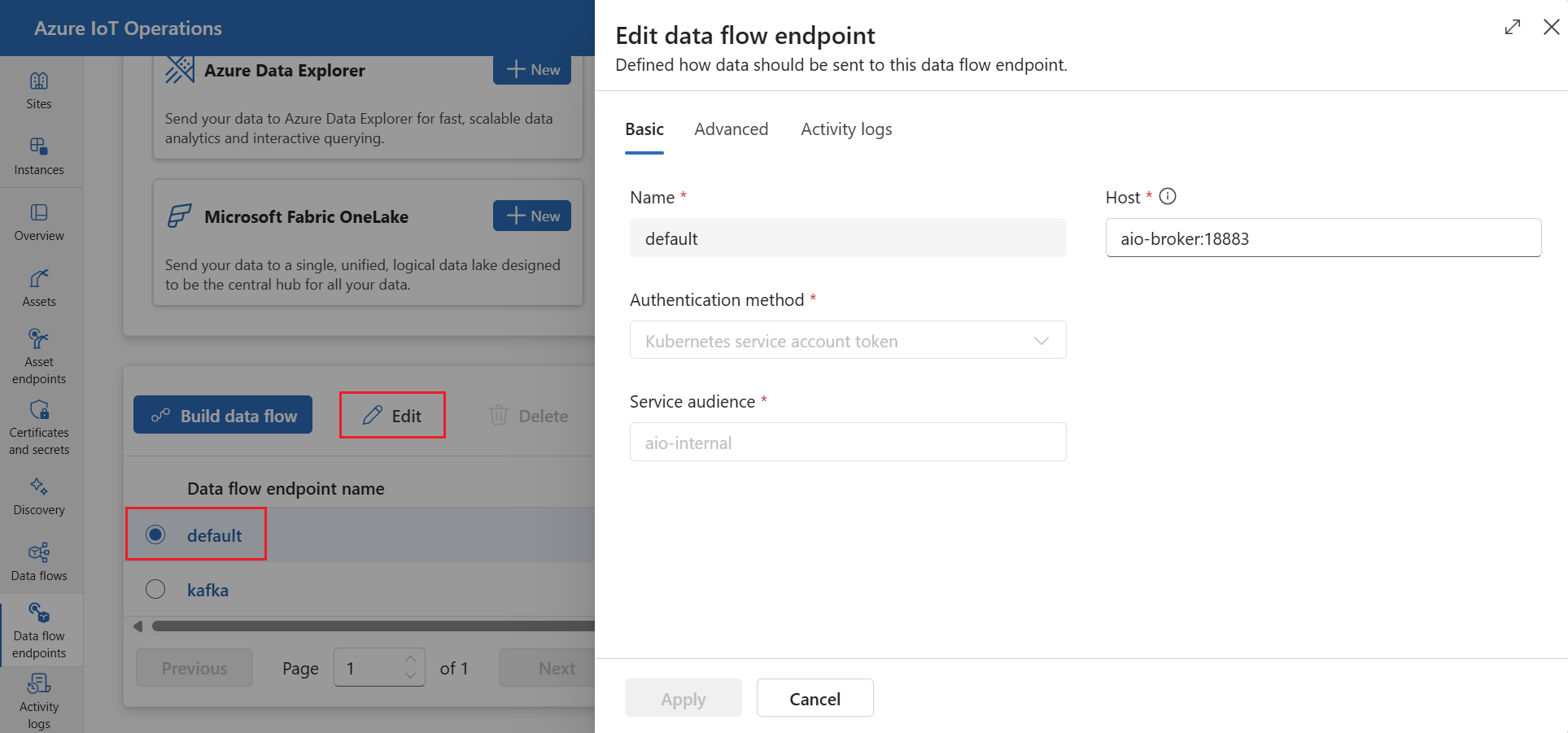This screenshot has width=1568, height=733.
Task: Open the Sites section in the sidebar
Action: pos(38,89)
